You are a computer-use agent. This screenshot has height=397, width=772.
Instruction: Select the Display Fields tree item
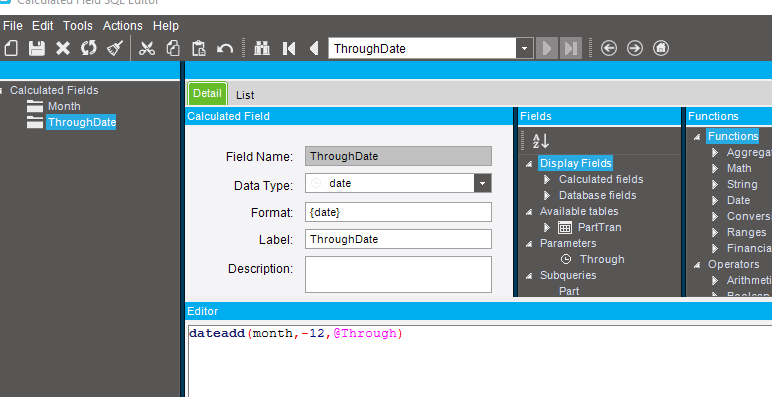(x=575, y=163)
